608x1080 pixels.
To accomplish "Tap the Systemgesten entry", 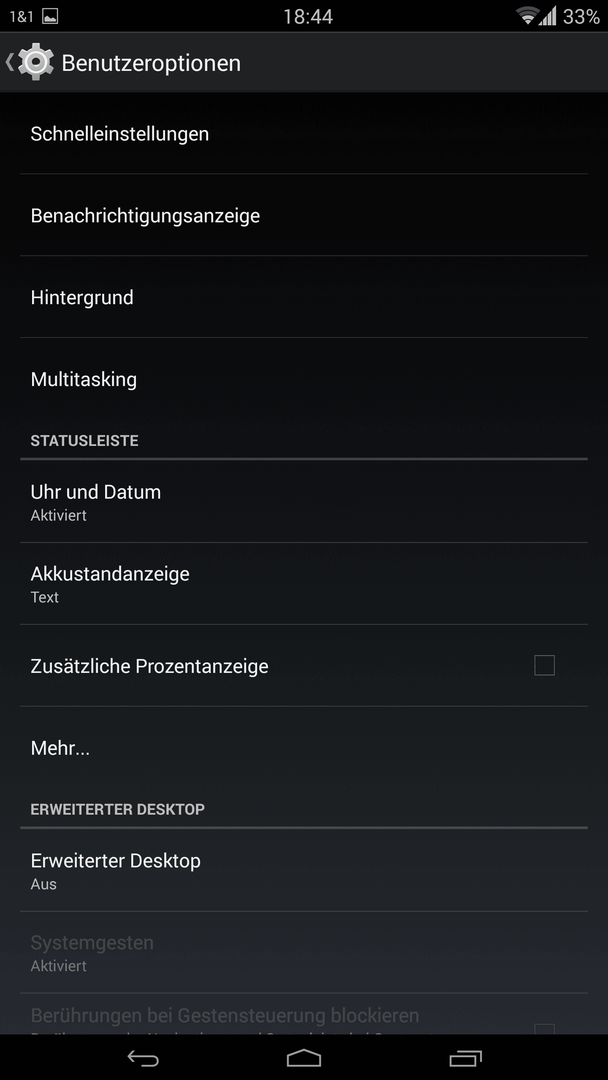I will tap(304, 953).
